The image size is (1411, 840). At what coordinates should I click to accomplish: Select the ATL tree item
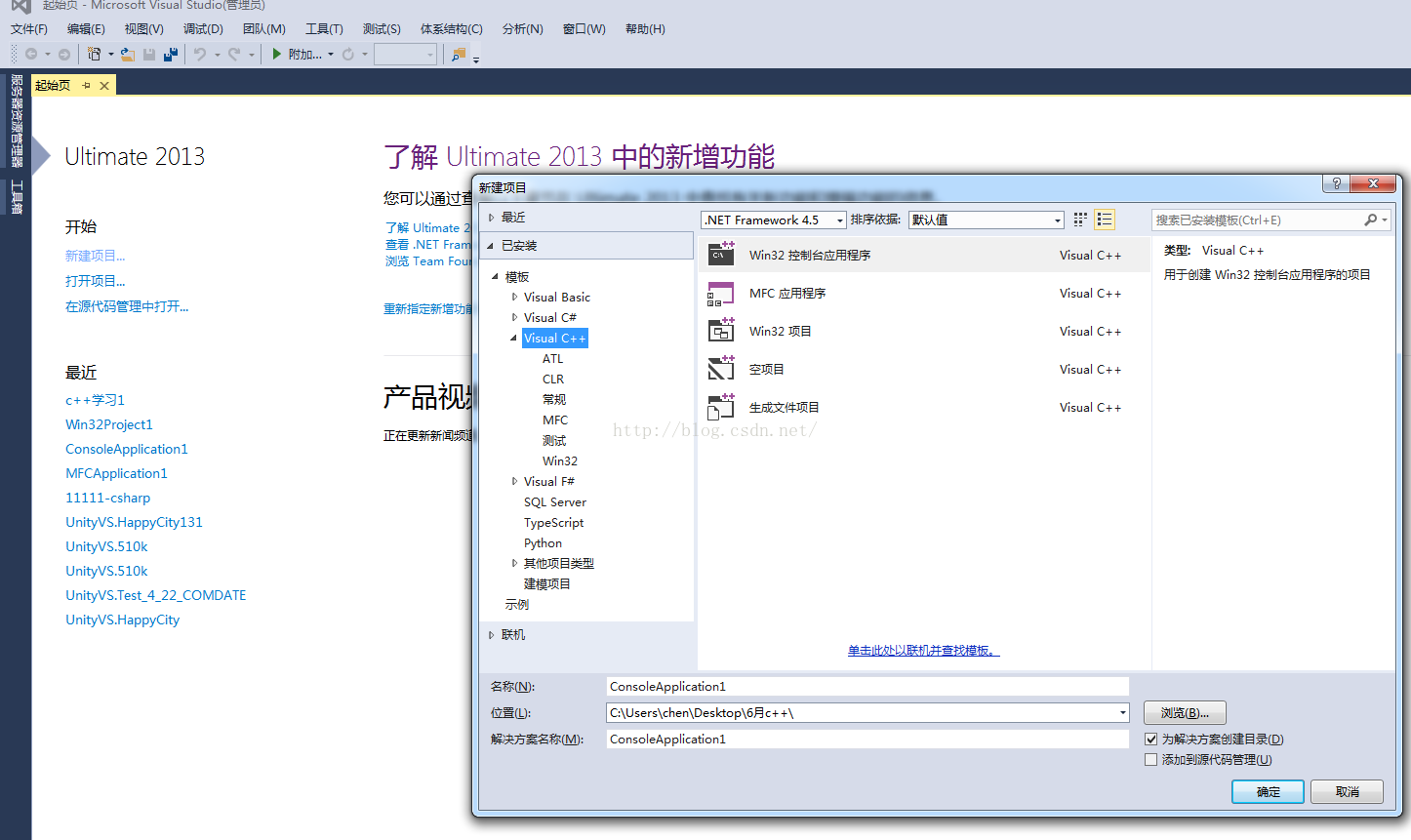[x=553, y=358]
